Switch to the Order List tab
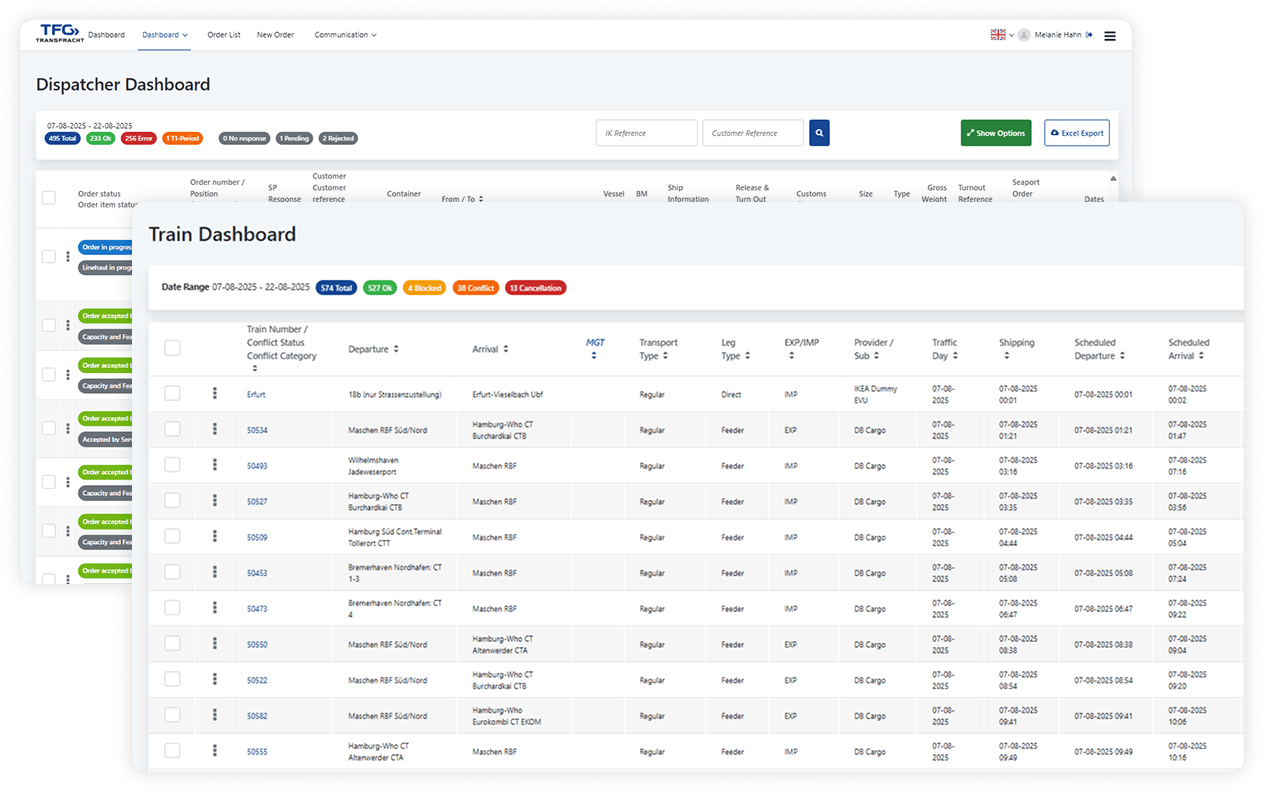This screenshot has height=794, width=1270. (x=224, y=34)
